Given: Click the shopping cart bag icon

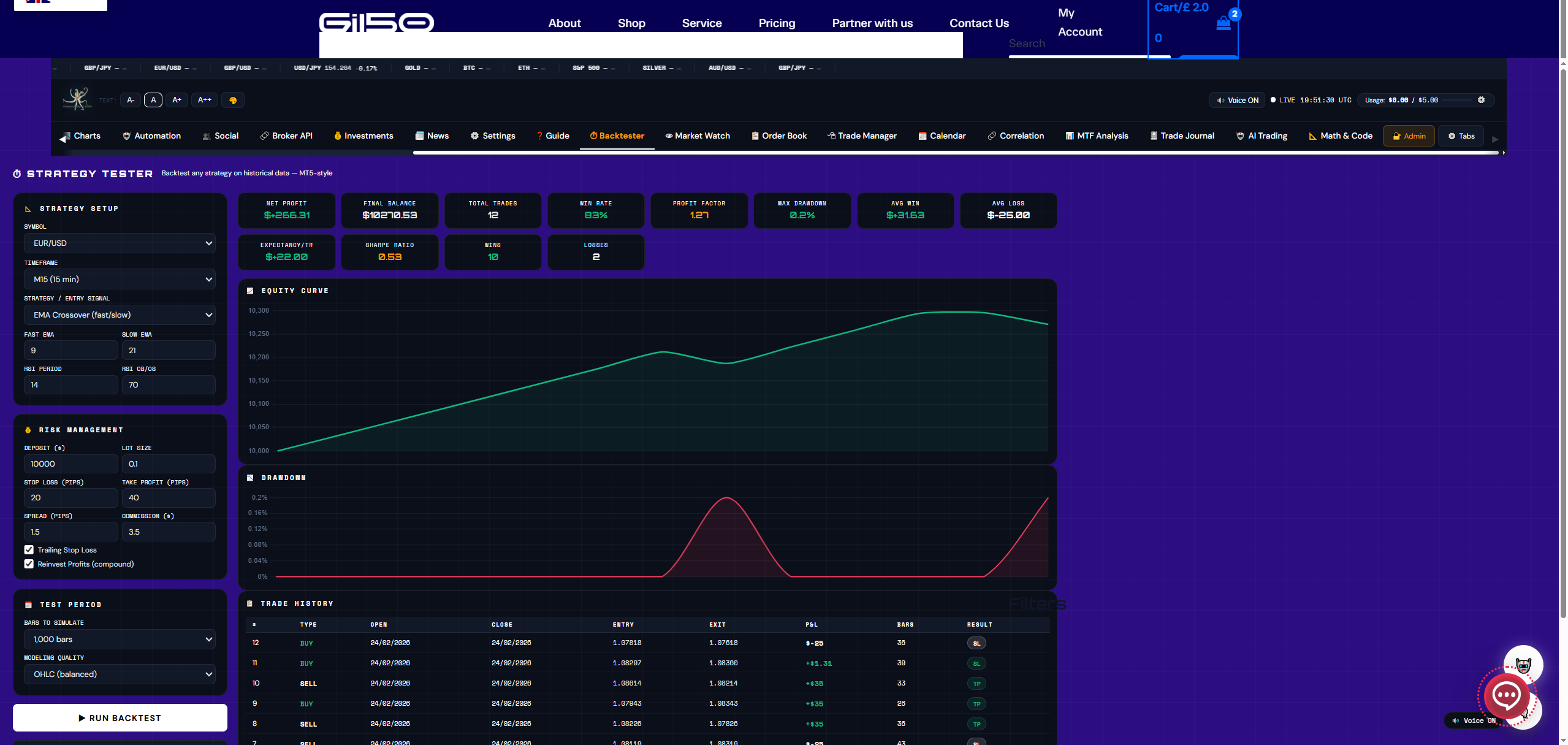Looking at the screenshot, I should pos(1223,23).
